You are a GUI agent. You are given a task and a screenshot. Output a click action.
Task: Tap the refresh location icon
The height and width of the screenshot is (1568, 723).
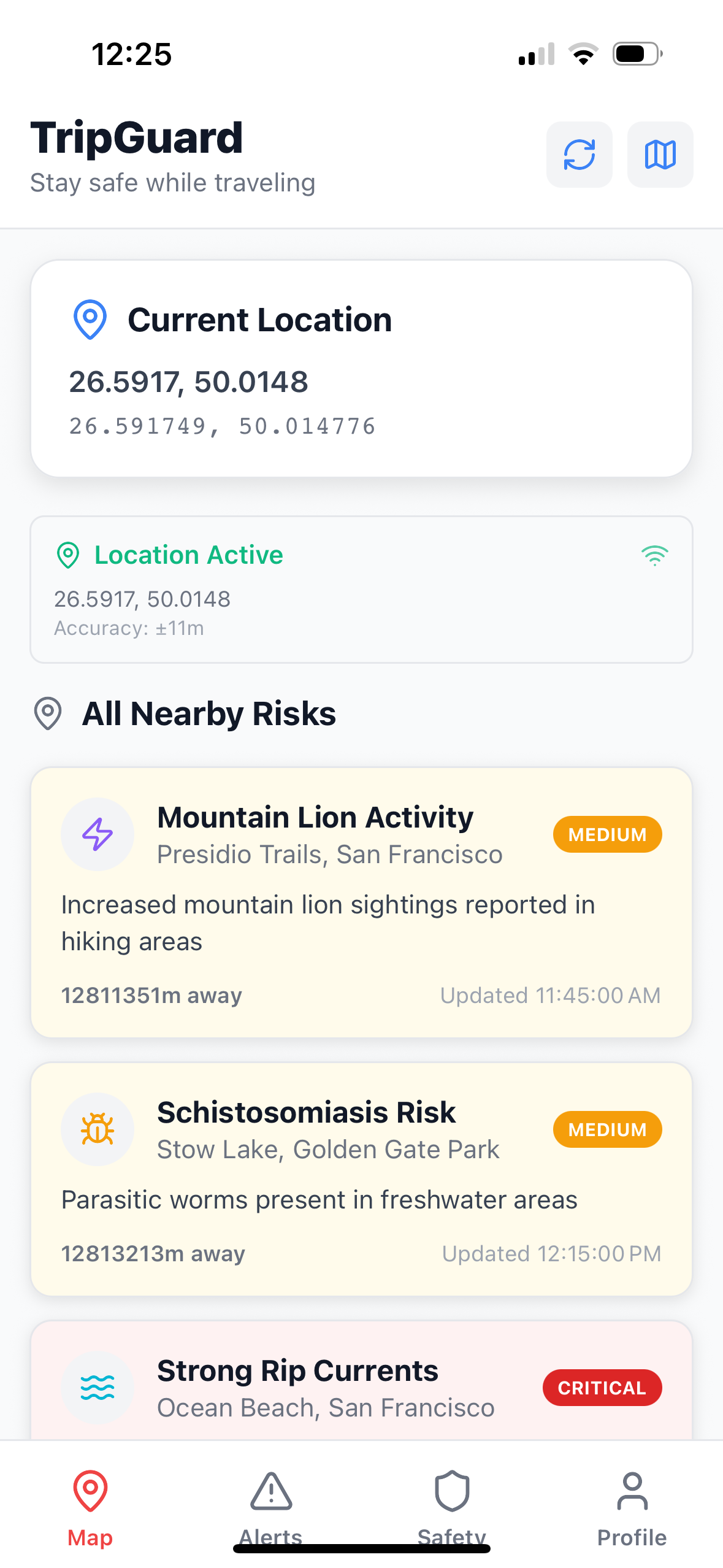pyautogui.click(x=579, y=155)
